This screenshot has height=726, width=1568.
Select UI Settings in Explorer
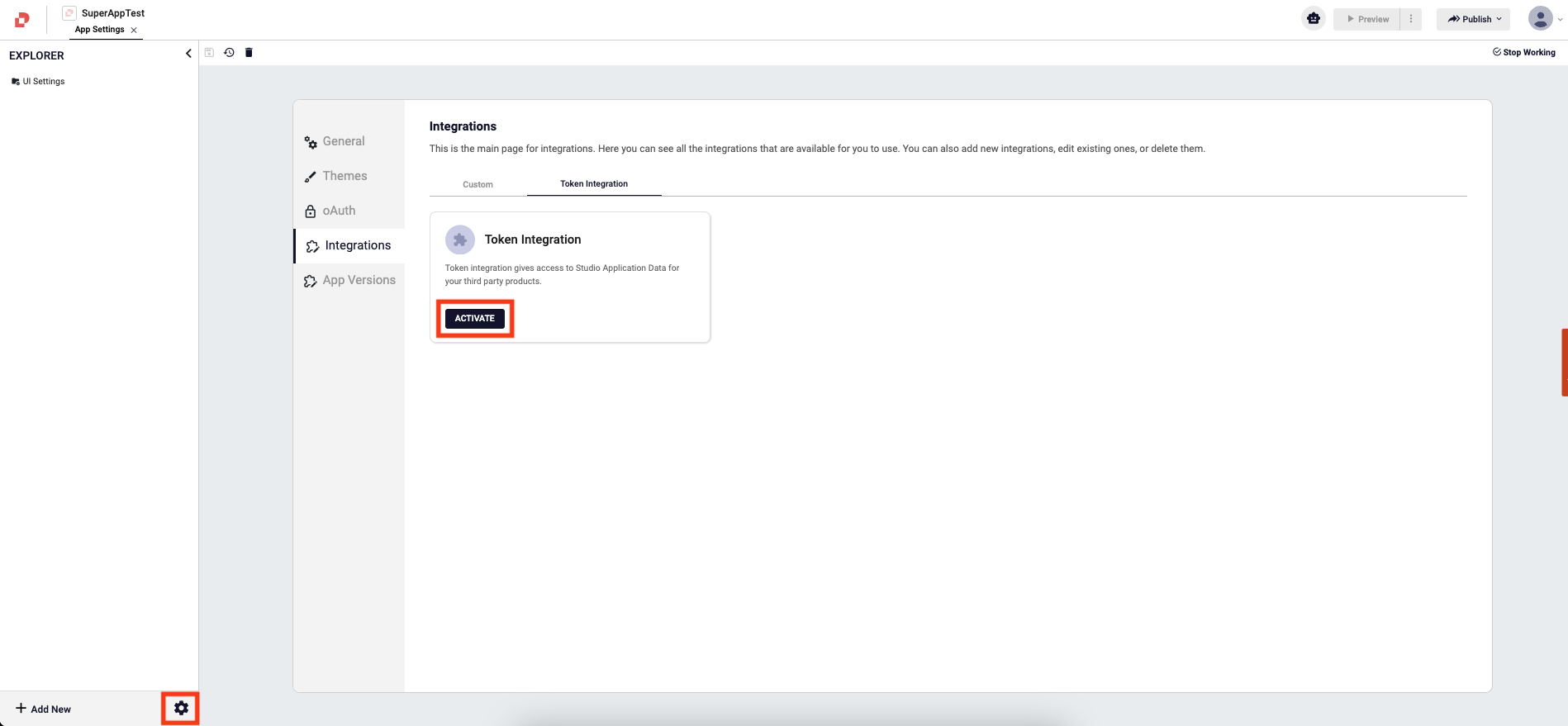[x=43, y=81]
